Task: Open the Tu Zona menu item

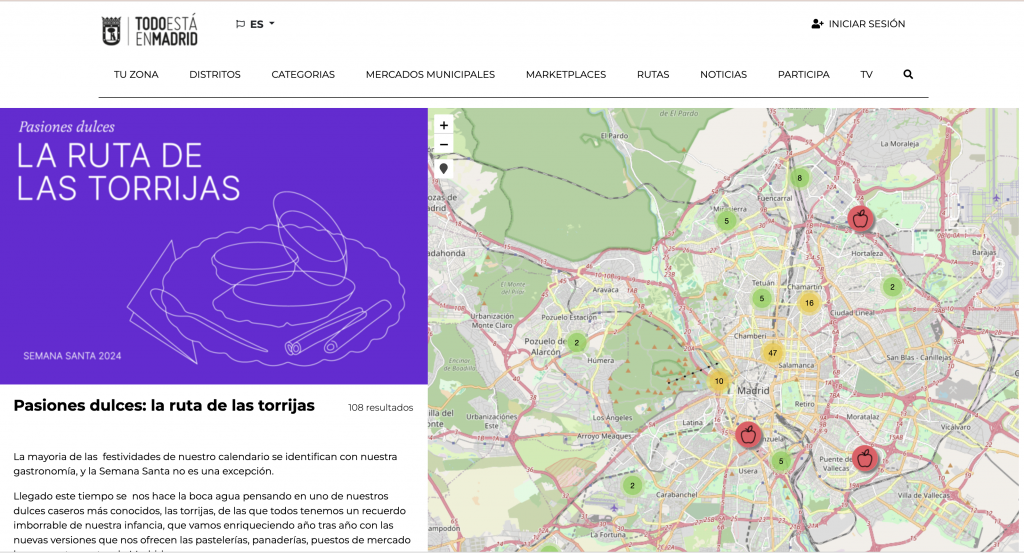Action: pos(136,74)
